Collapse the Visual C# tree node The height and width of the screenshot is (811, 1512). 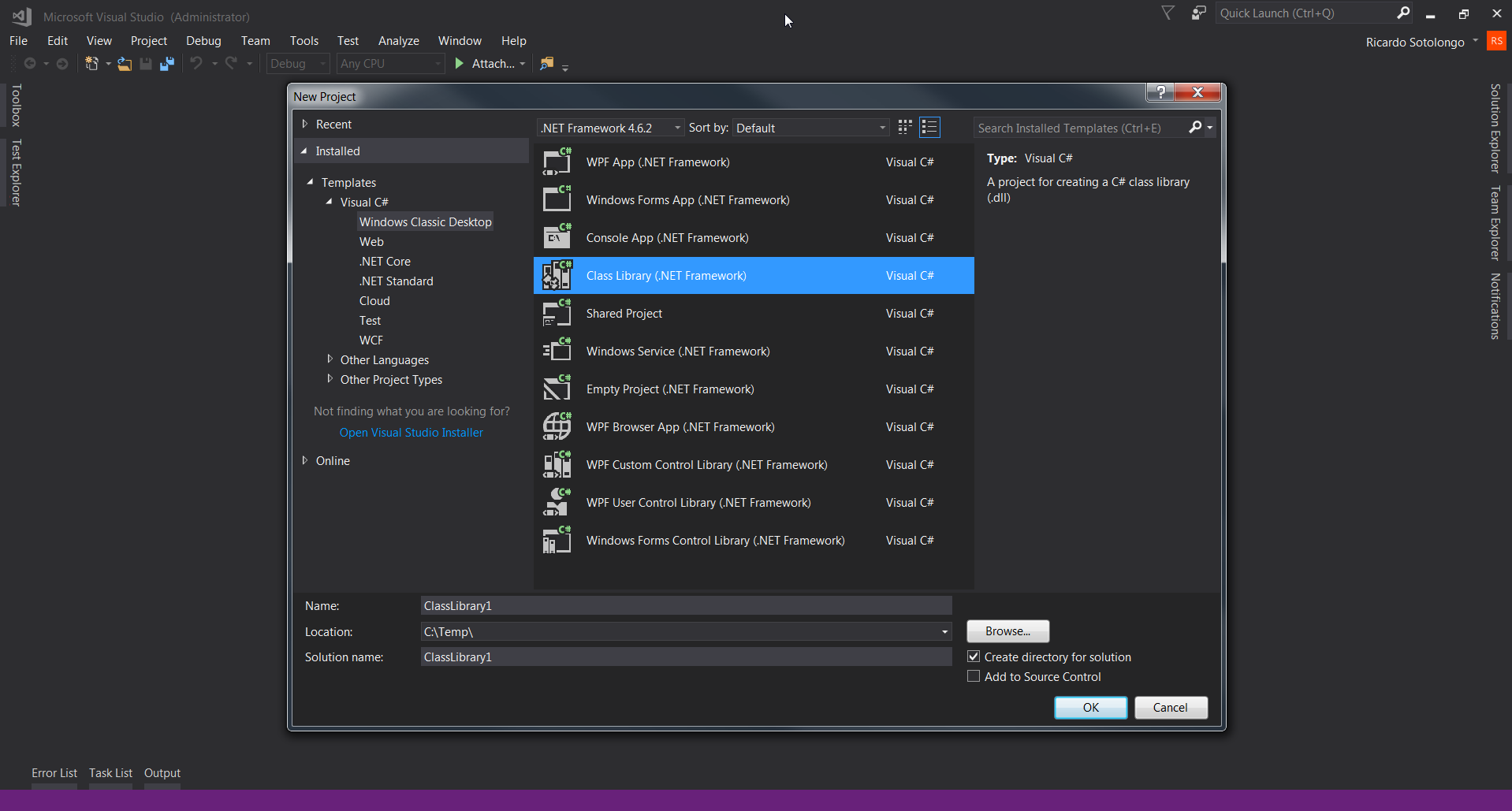coord(329,202)
